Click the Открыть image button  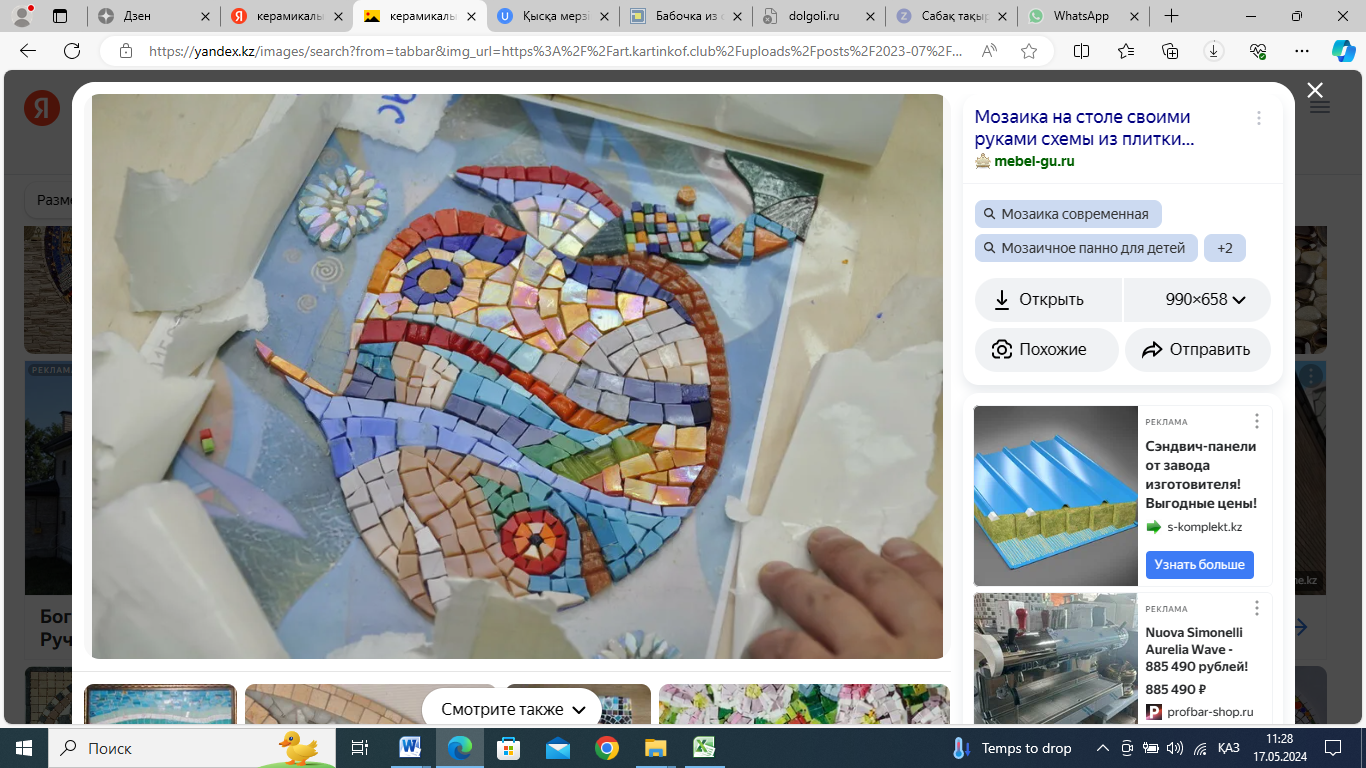coord(1049,300)
